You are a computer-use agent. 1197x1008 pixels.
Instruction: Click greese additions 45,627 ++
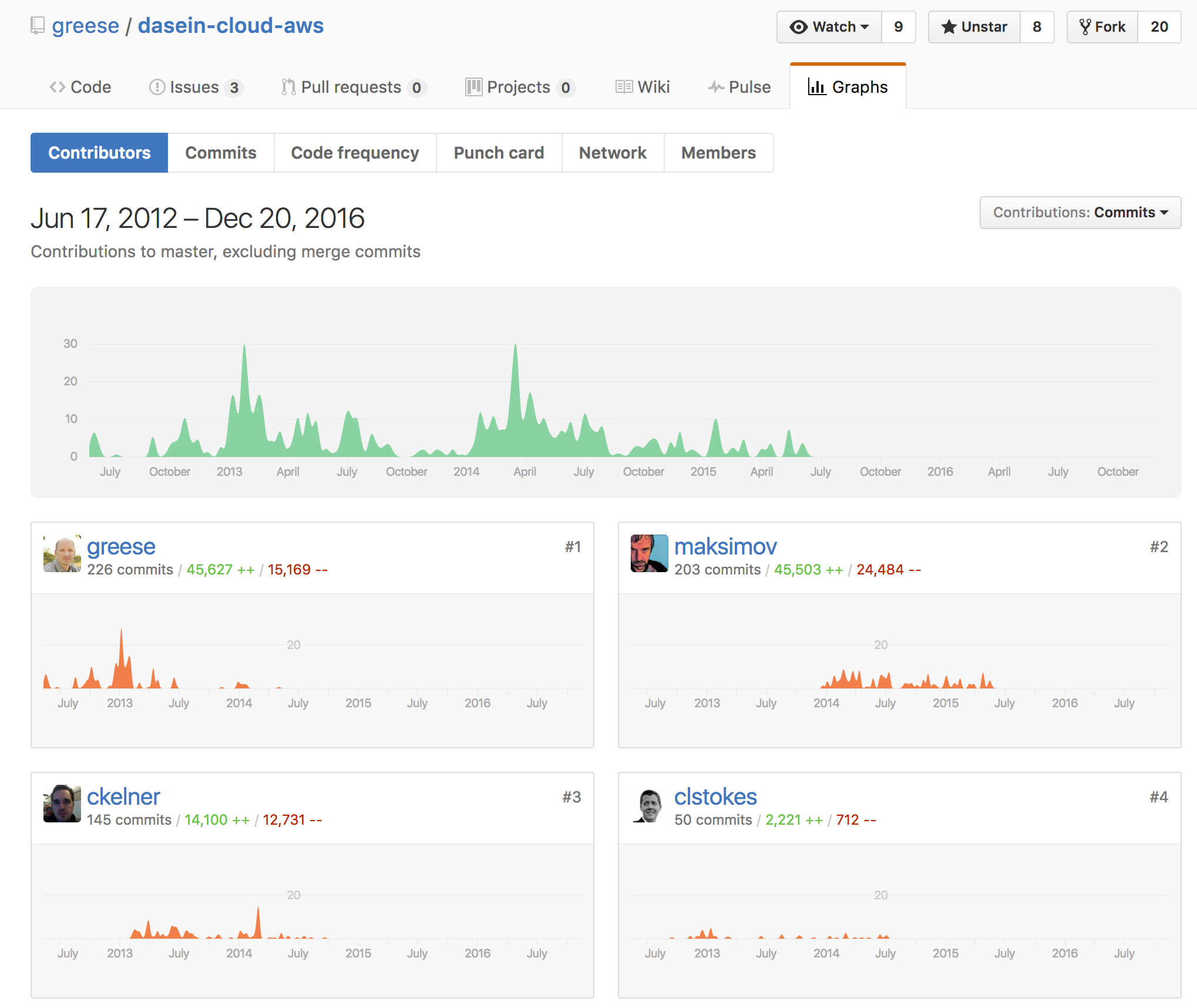point(220,570)
